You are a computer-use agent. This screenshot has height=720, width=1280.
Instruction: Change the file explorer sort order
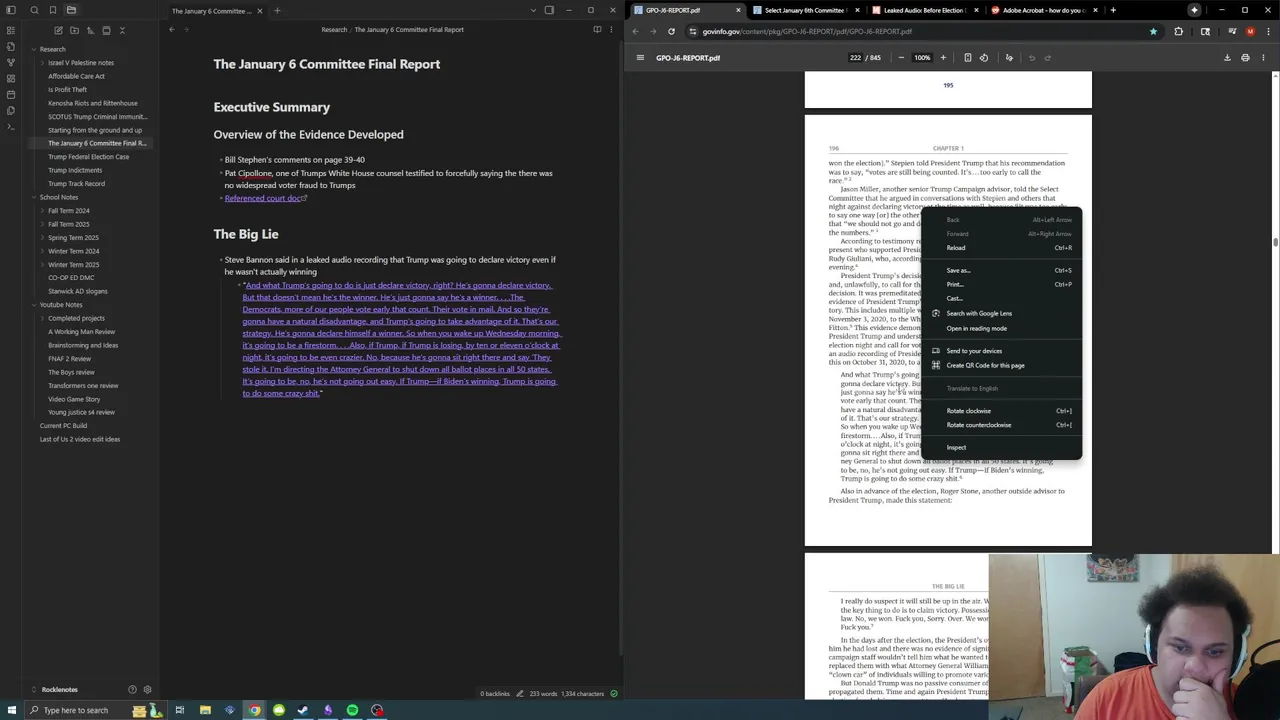coord(90,30)
